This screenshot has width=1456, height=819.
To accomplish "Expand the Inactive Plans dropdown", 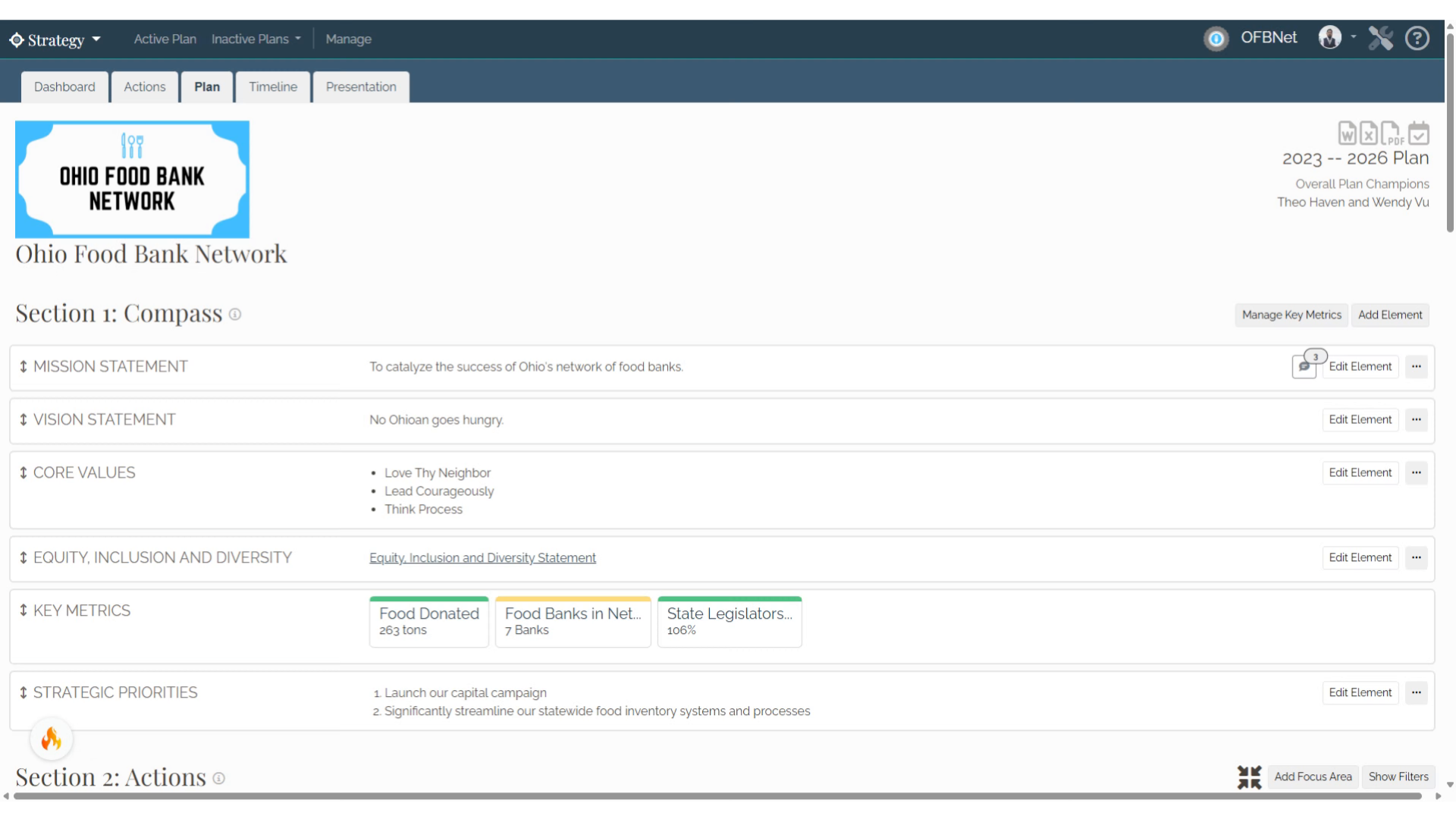I will [x=256, y=39].
